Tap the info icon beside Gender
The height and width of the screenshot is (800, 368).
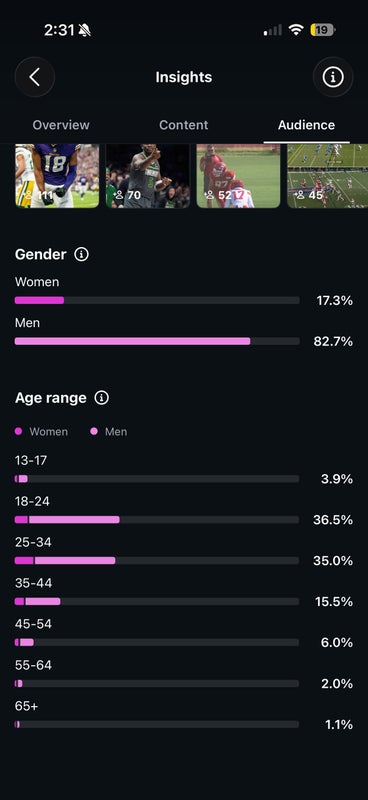pos(81,254)
